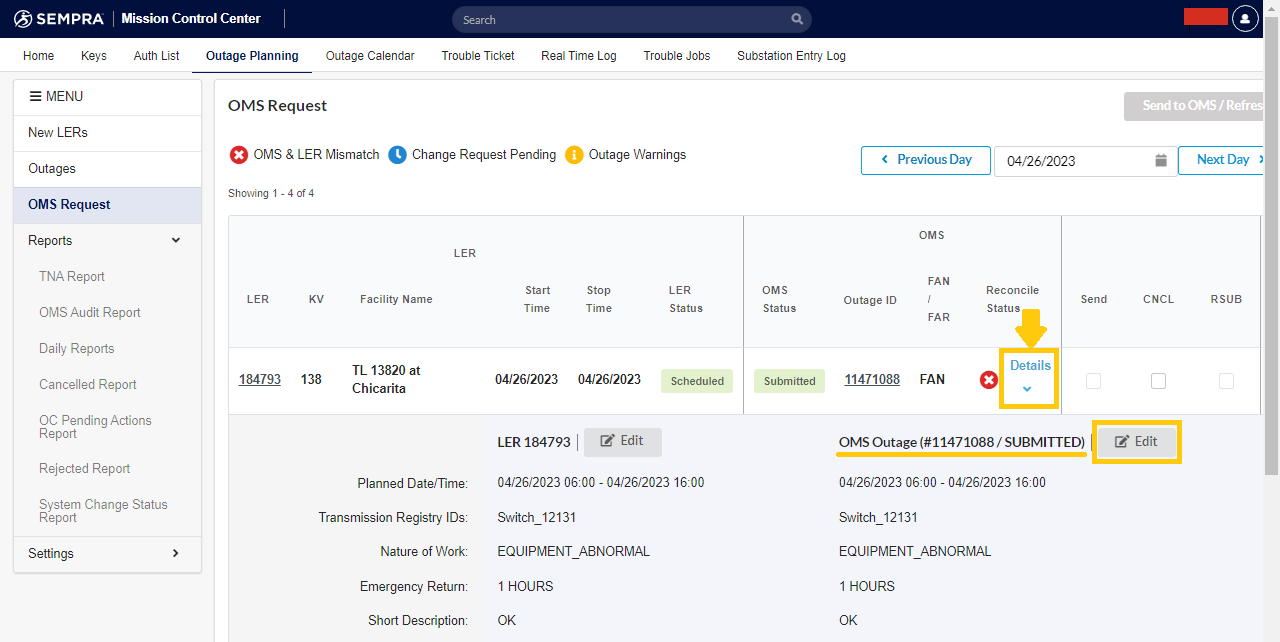Tick the Send checkbox for LER 184793

click(x=1093, y=381)
